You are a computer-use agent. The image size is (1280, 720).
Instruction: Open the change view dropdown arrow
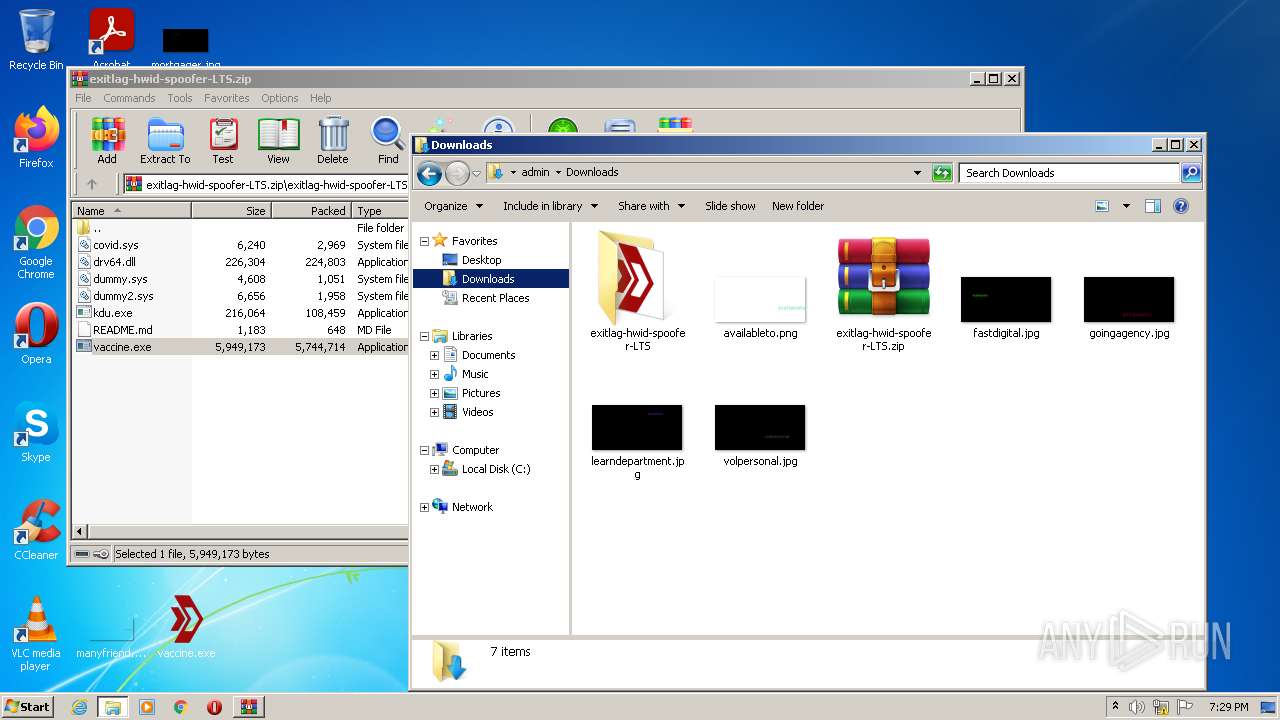1126,206
